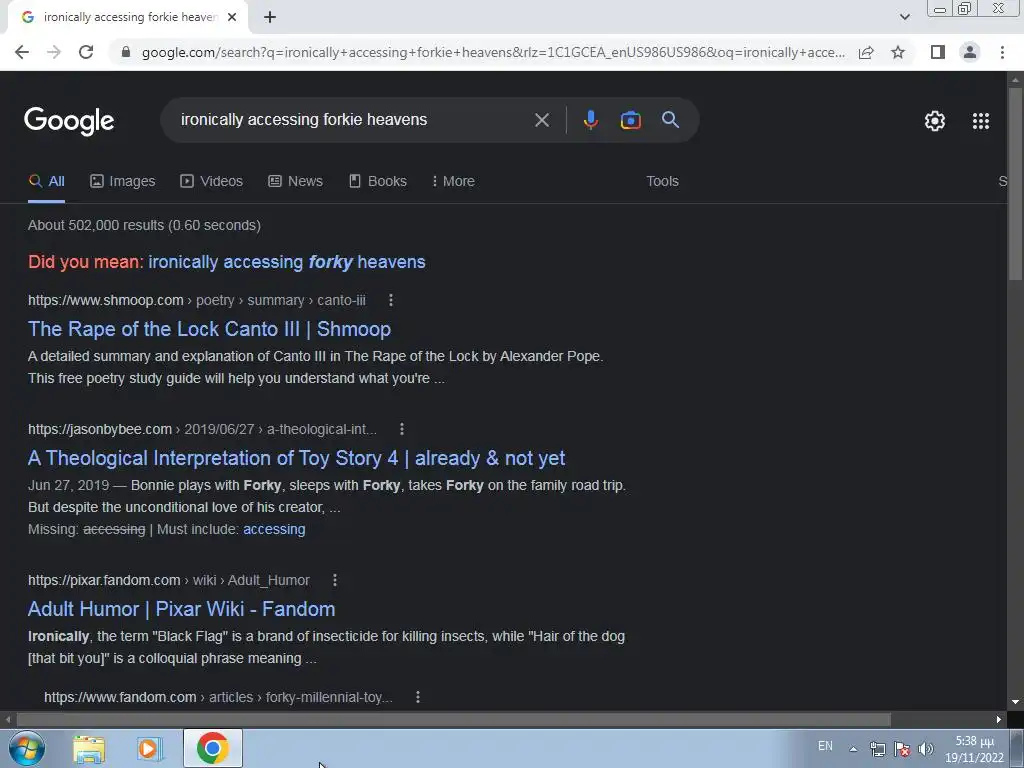Open Windows Media Player from taskbar
The height and width of the screenshot is (768, 1024).
(x=150, y=749)
